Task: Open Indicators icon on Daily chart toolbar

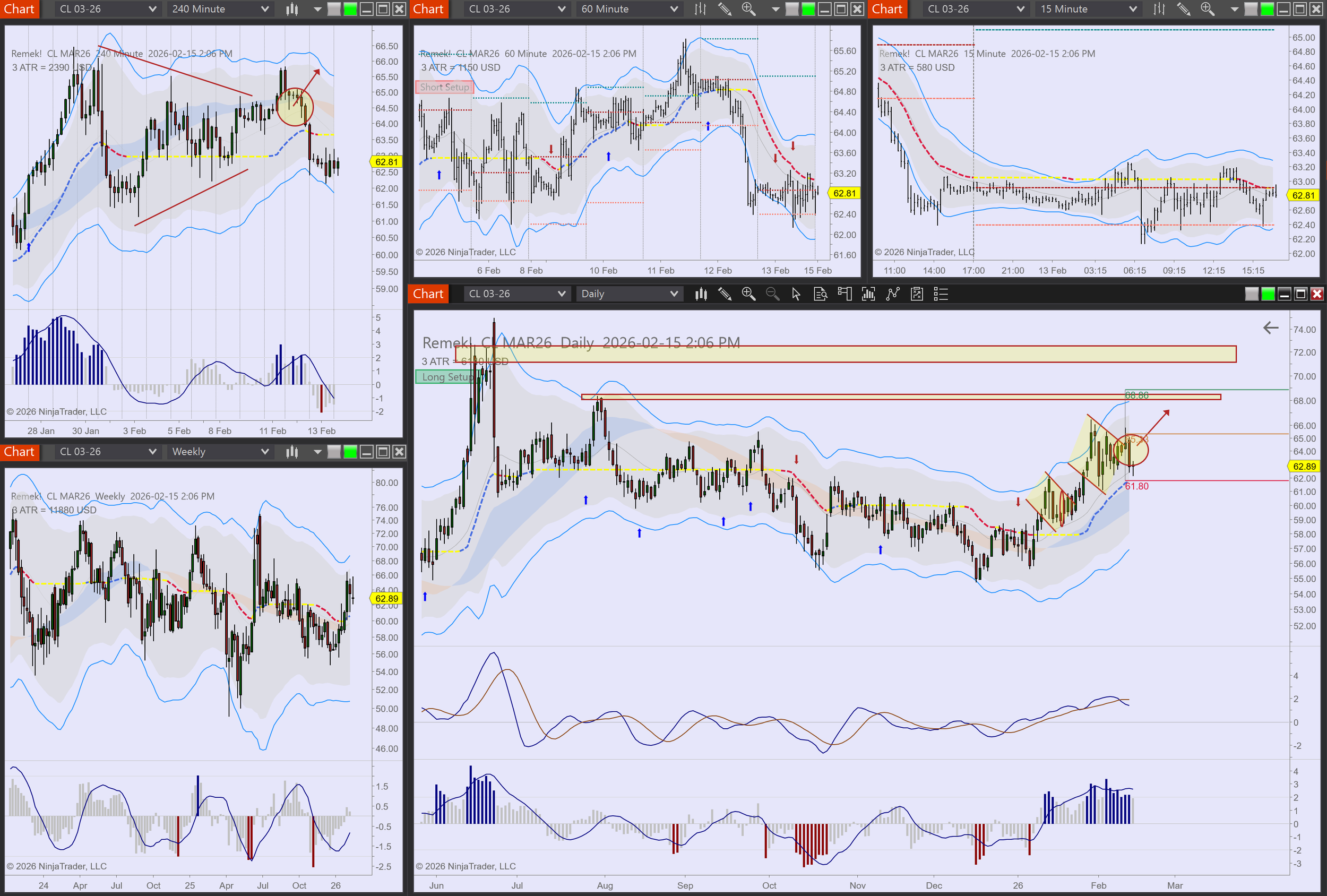Action: pos(868,294)
